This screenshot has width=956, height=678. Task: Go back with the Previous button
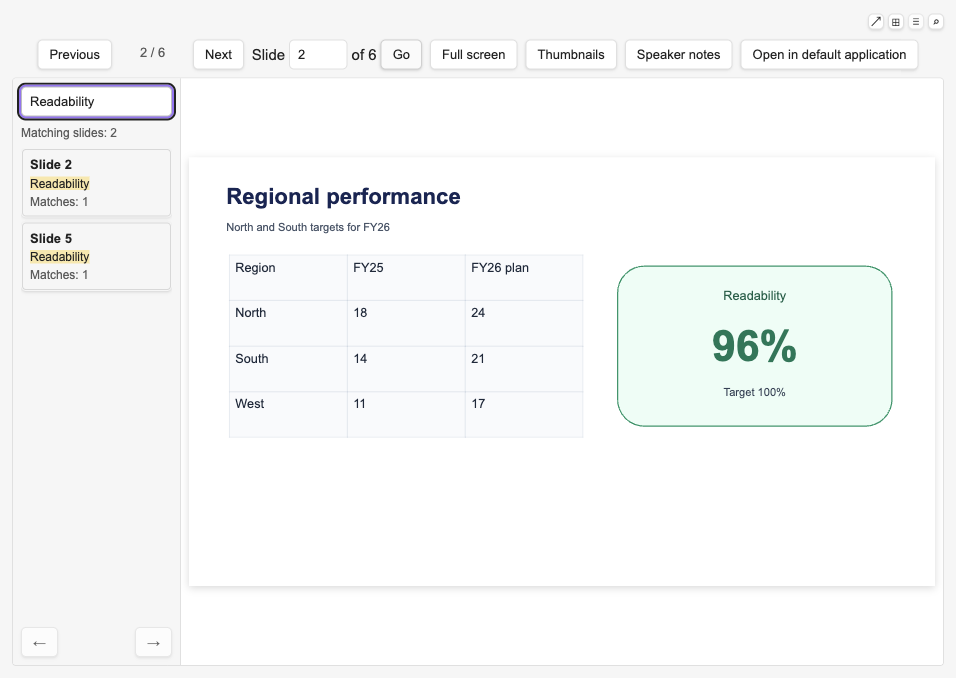74,55
